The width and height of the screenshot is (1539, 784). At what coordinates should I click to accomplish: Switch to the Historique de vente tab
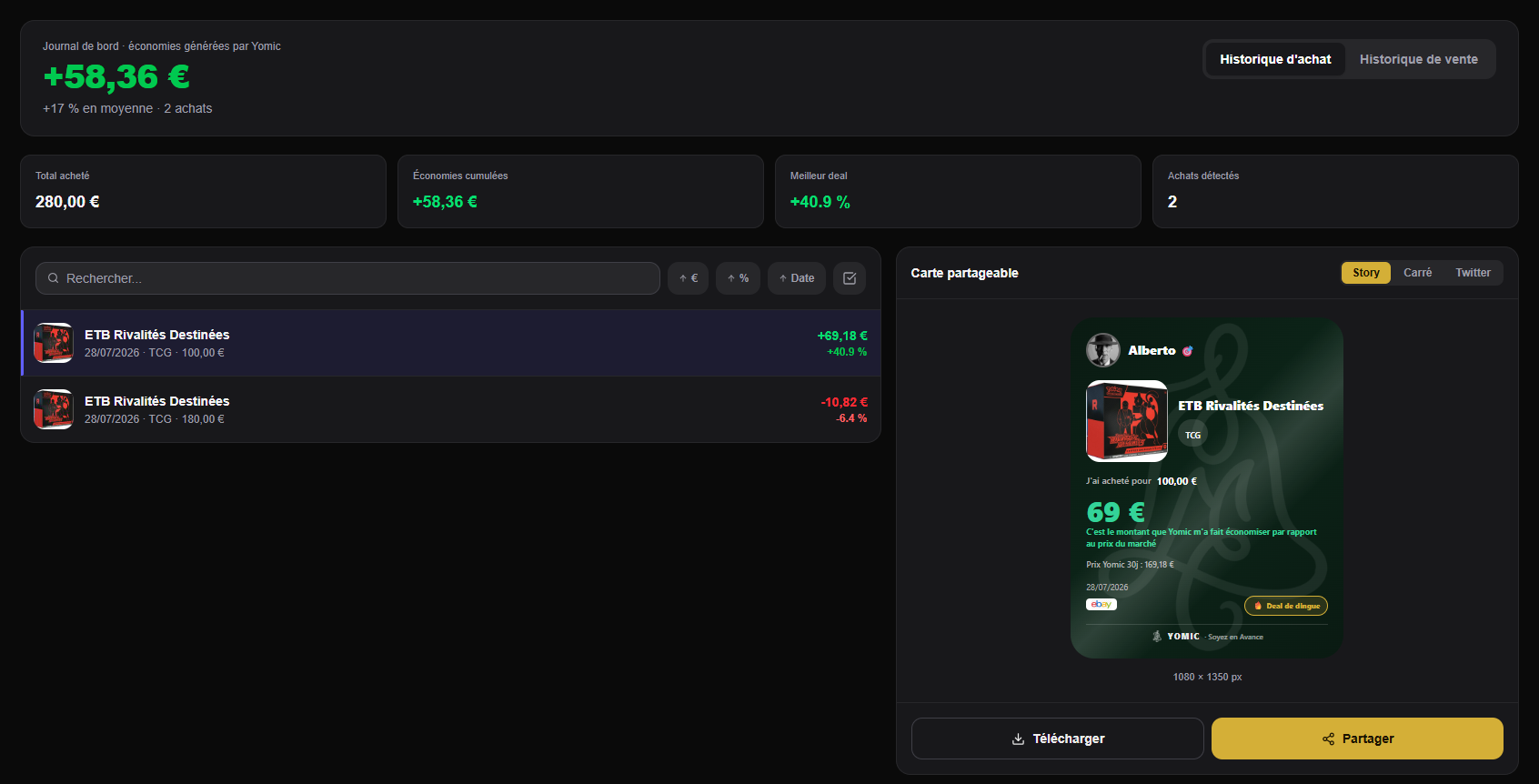click(1419, 59)
